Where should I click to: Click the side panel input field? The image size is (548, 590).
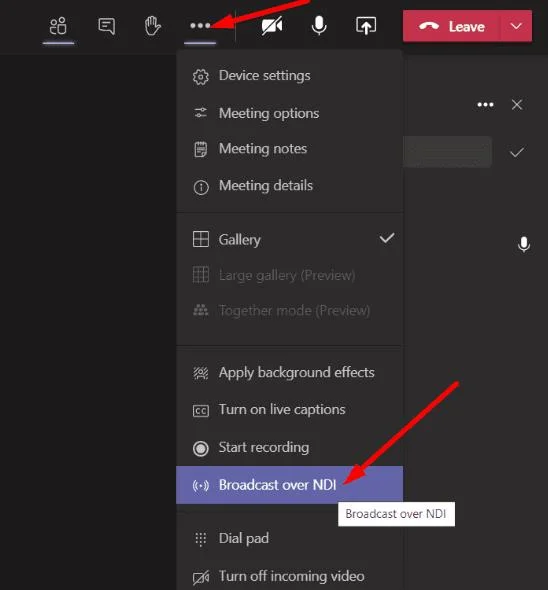[x=447, y=152]
